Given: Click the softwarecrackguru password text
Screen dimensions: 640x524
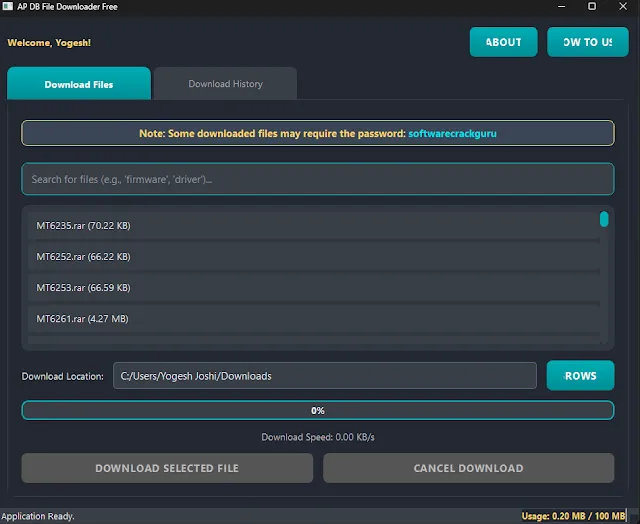Looking at the screenshot, I should (x=452, y=133).
